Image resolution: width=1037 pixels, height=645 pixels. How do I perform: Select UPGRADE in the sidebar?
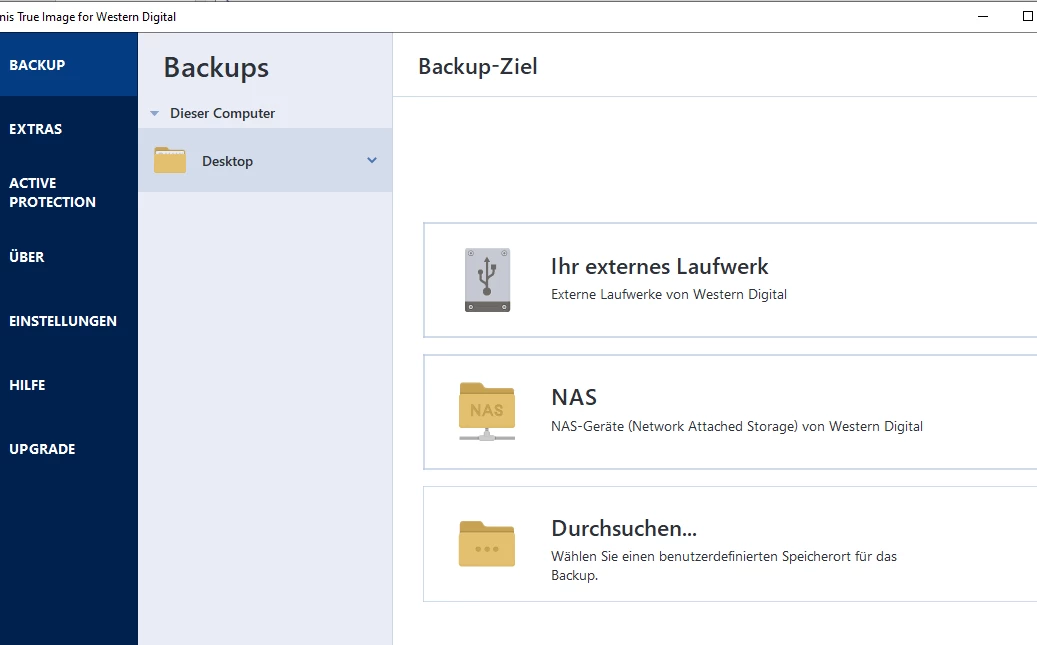click(x=42, y=449)
